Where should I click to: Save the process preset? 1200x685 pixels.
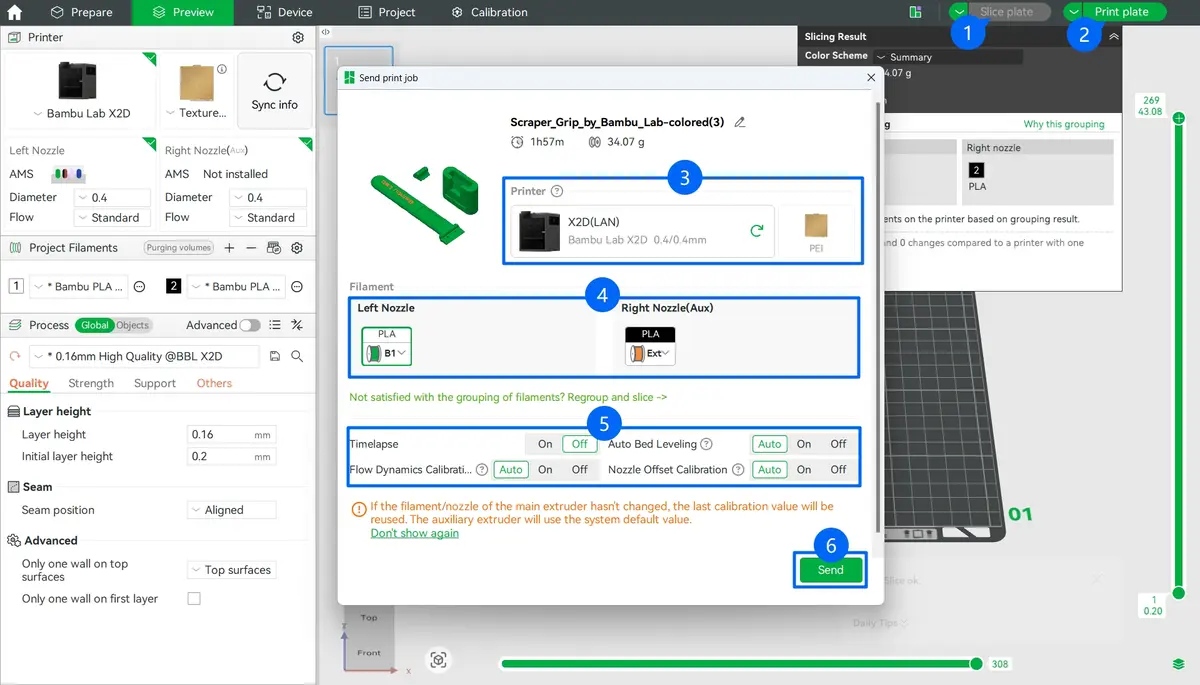click(275, 356)
